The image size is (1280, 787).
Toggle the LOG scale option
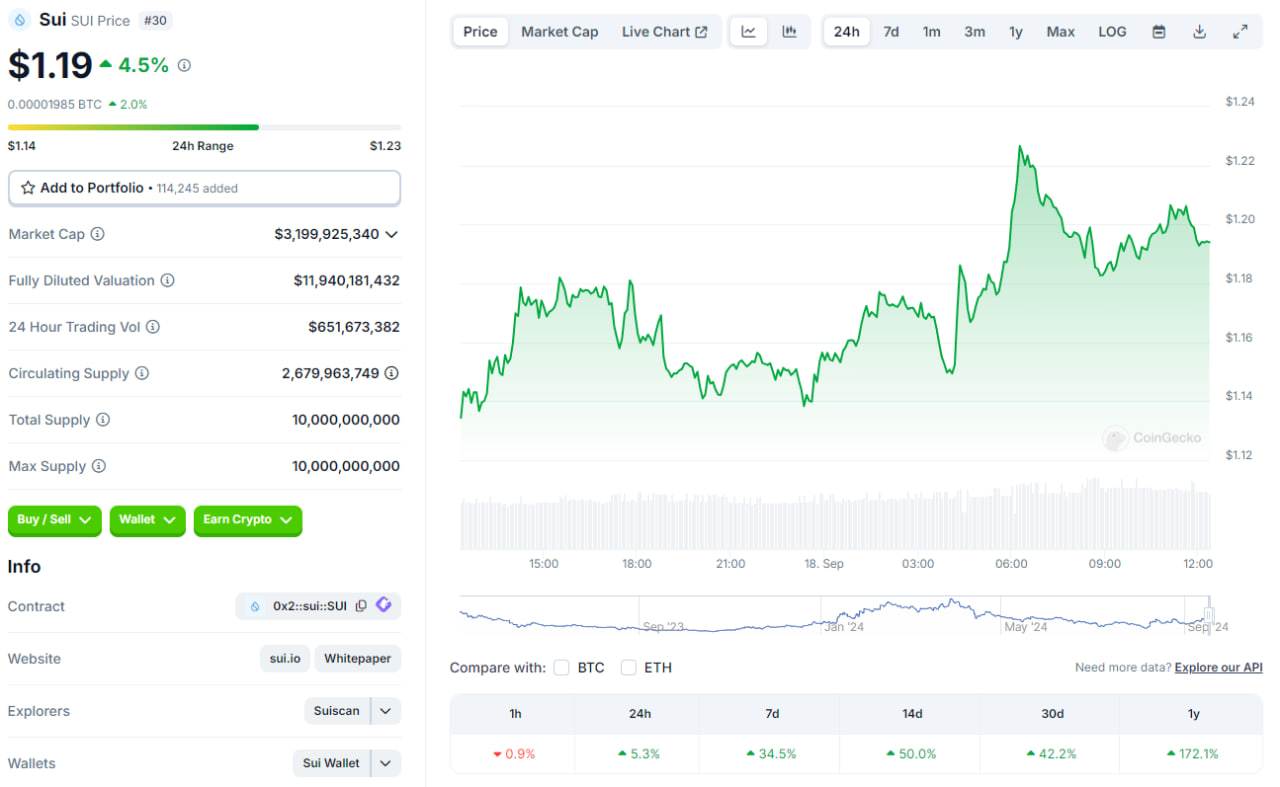[x=1112, y=32]
